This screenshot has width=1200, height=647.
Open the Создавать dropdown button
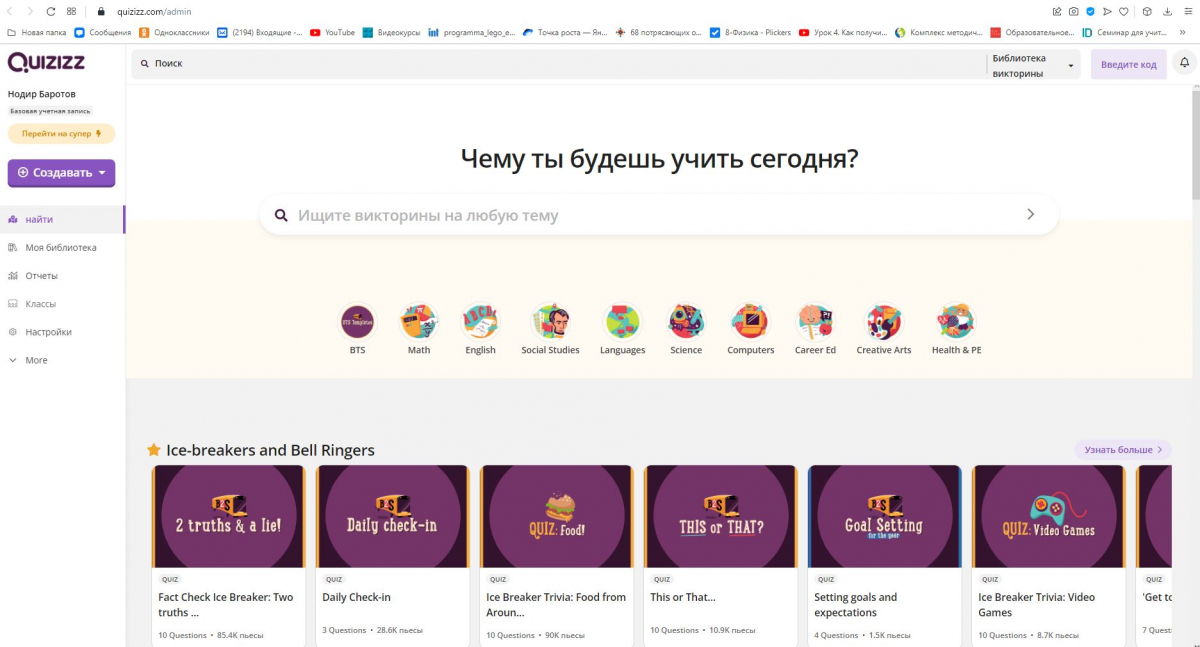61,173
